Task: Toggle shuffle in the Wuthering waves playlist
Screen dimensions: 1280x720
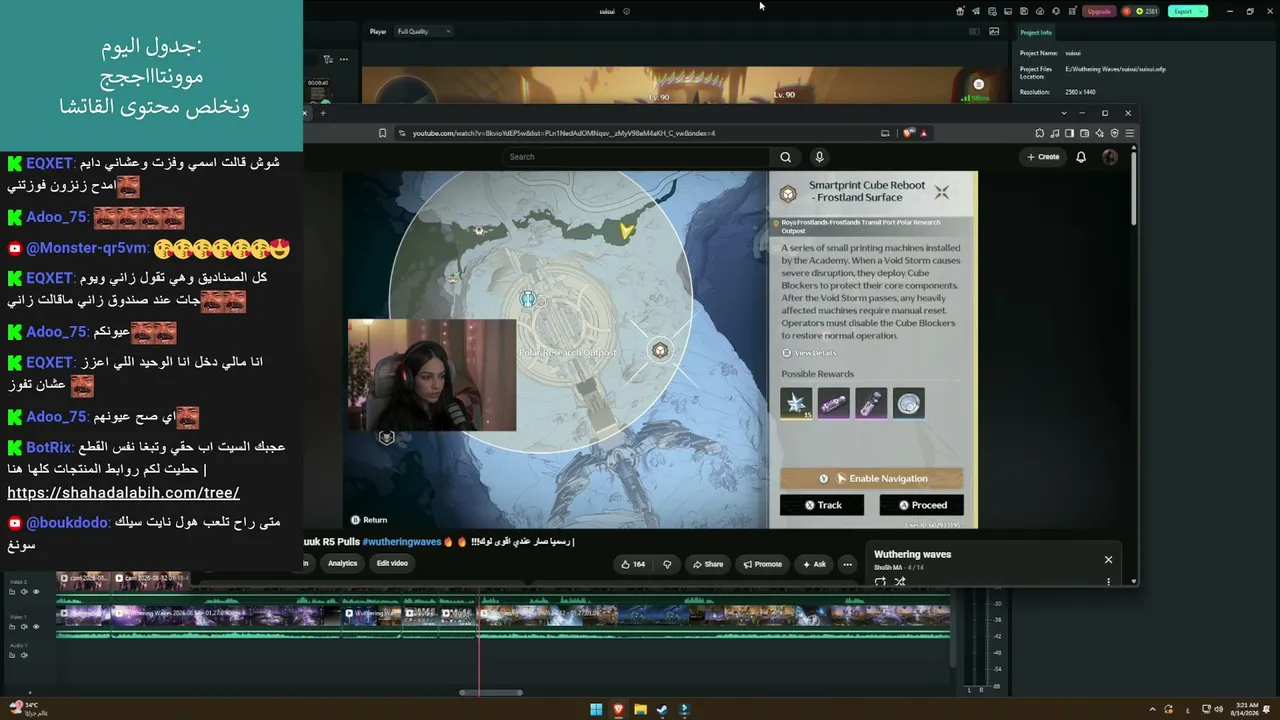Action: tap(899, 581)
